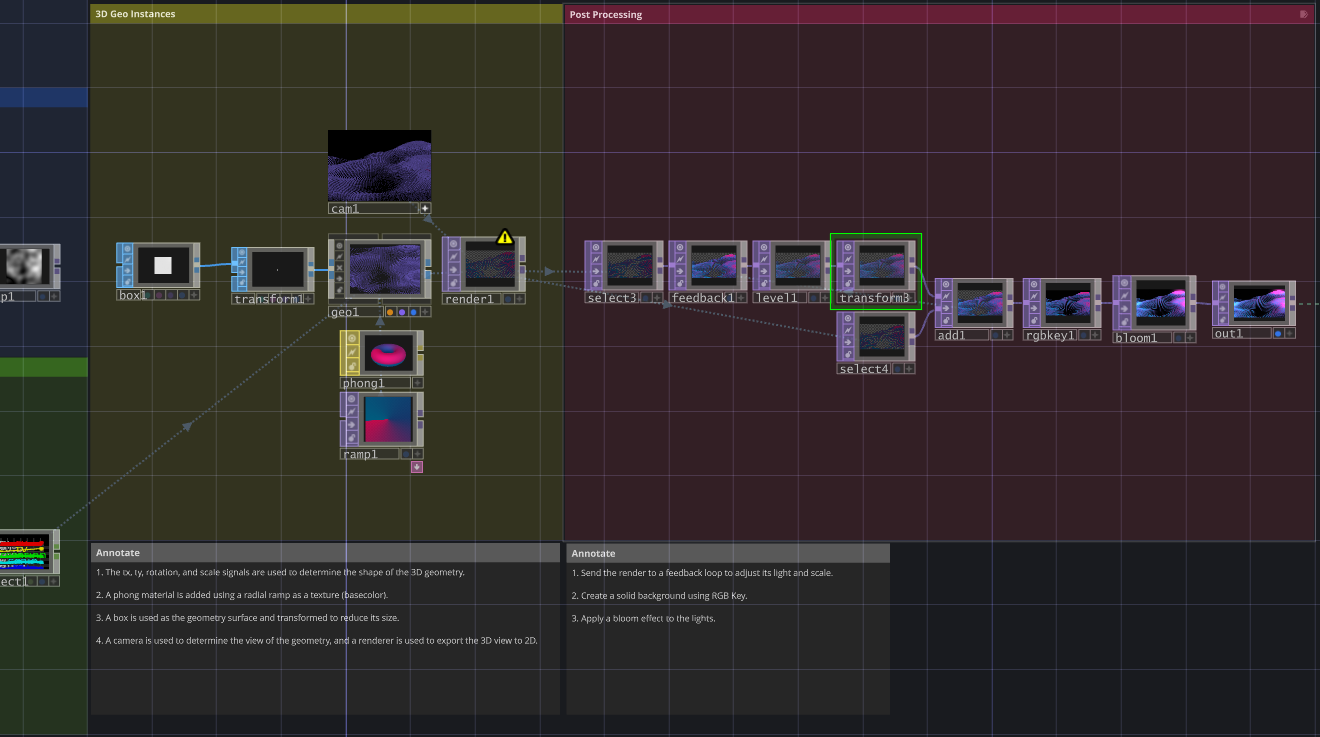Click the circular viewer flag on bloom1
Image resolution: width=1320 pixels, height=737 pixels.
(x=1123, y=282)
